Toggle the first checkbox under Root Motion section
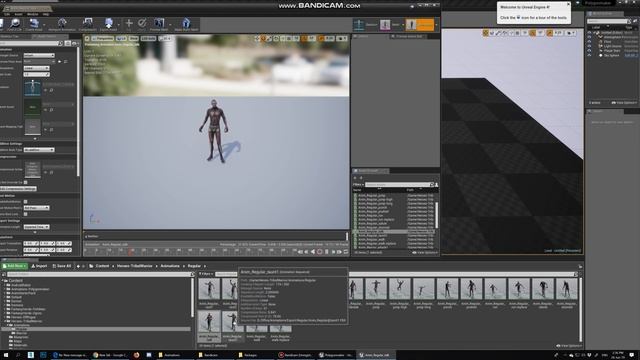 click(25, 202)
